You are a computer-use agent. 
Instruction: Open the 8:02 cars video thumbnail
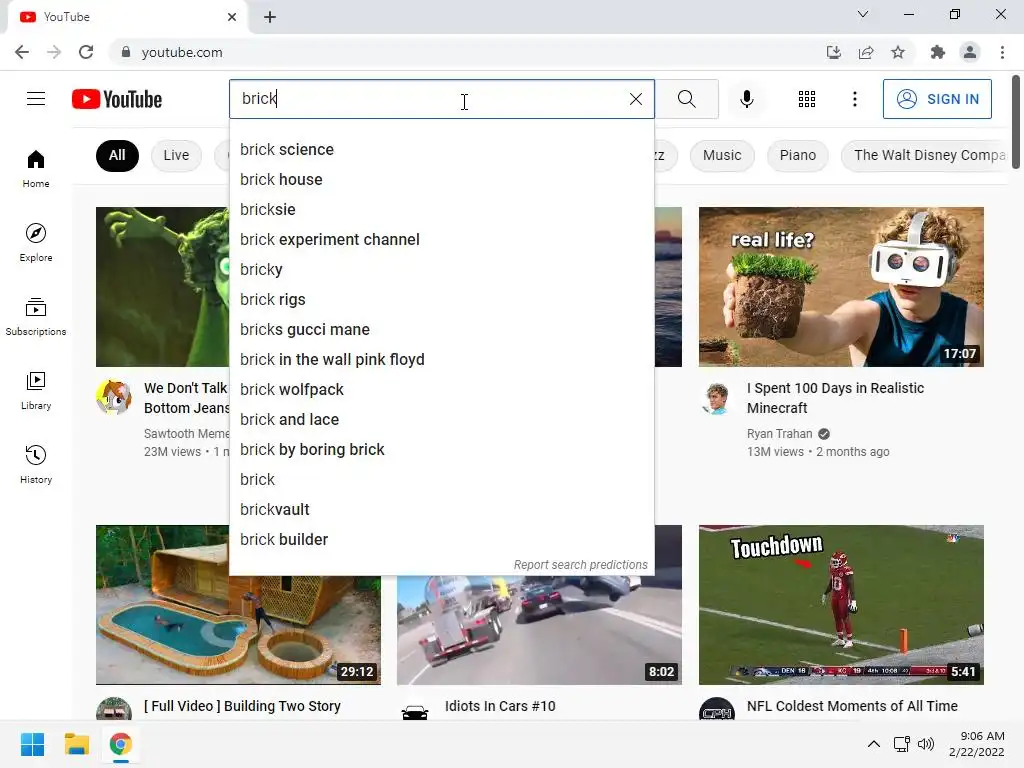(x=539, y=631)
